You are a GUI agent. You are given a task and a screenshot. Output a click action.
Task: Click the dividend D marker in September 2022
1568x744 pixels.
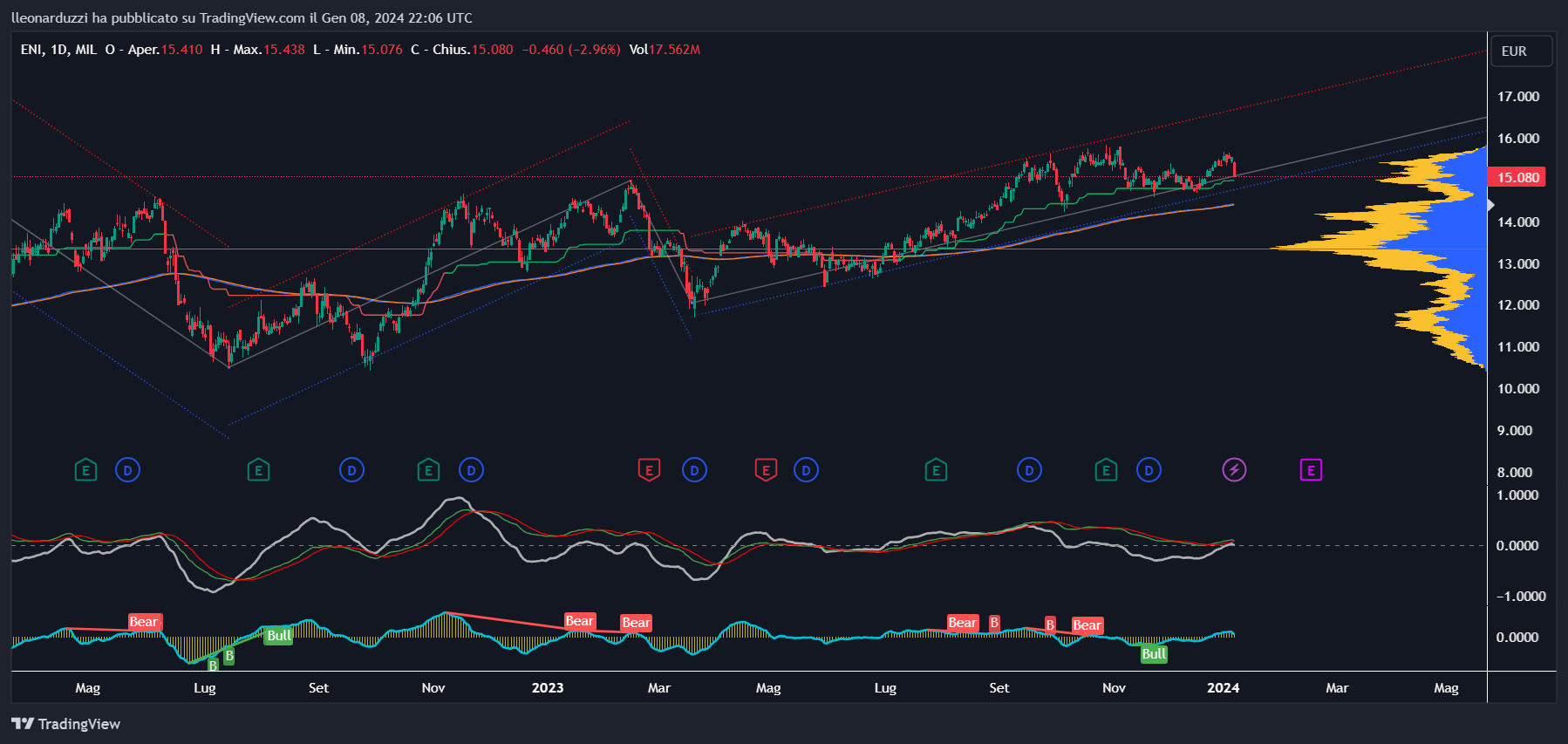coord(351,471)
